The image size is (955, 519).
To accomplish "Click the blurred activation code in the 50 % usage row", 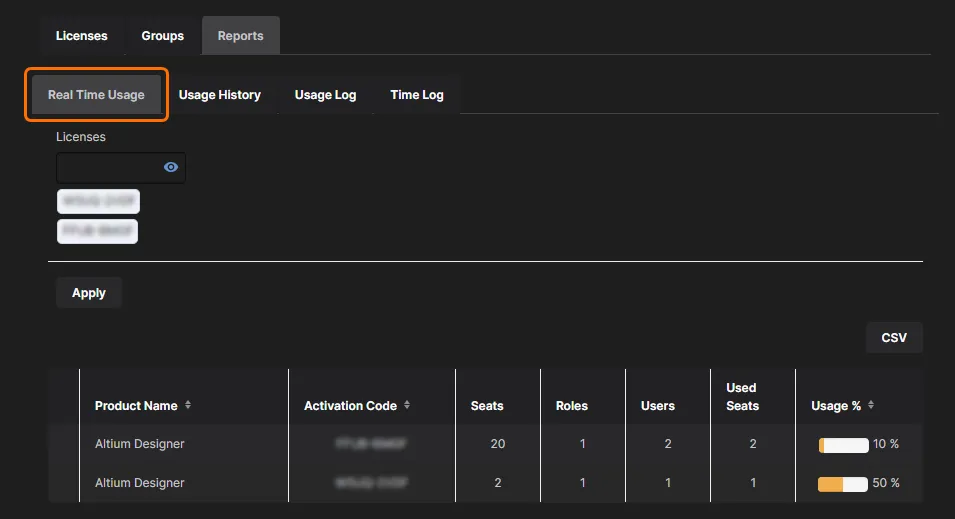I will pos(372,483).
